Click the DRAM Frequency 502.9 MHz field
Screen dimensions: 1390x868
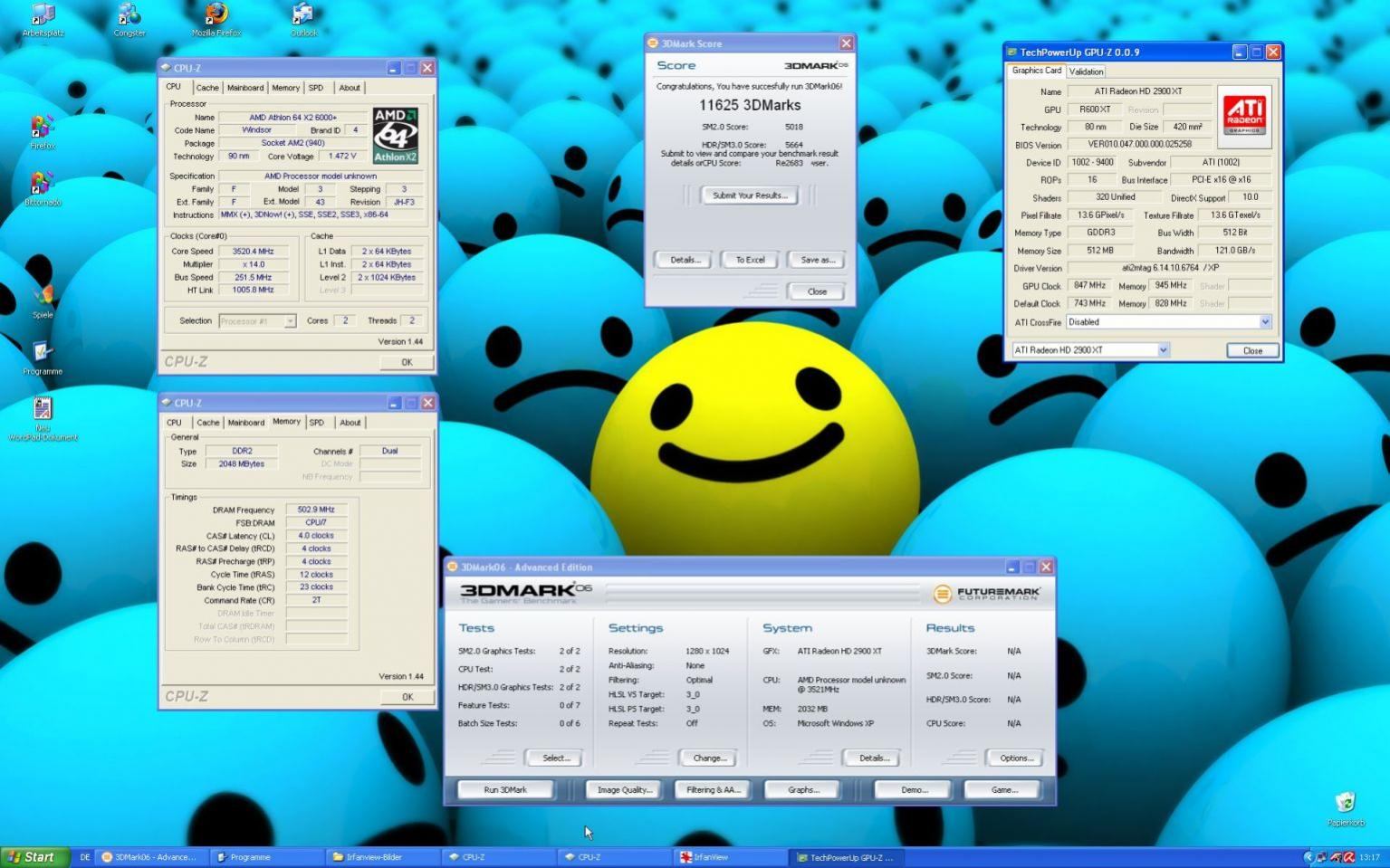pyautogui.click(x=317, y=510)
